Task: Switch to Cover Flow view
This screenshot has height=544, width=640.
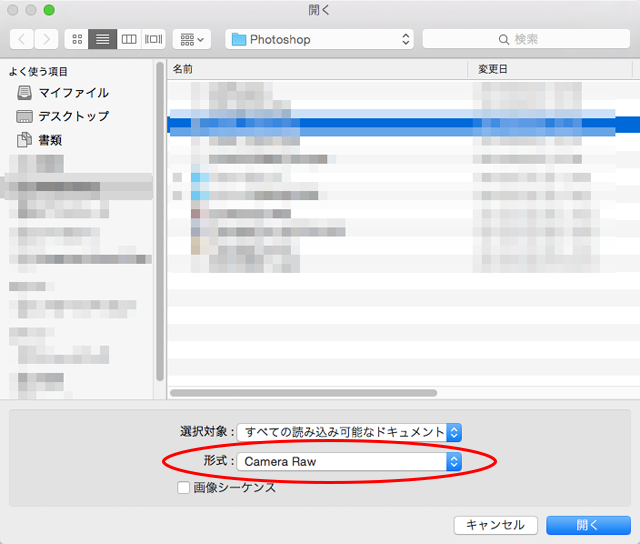Action: 153,39
